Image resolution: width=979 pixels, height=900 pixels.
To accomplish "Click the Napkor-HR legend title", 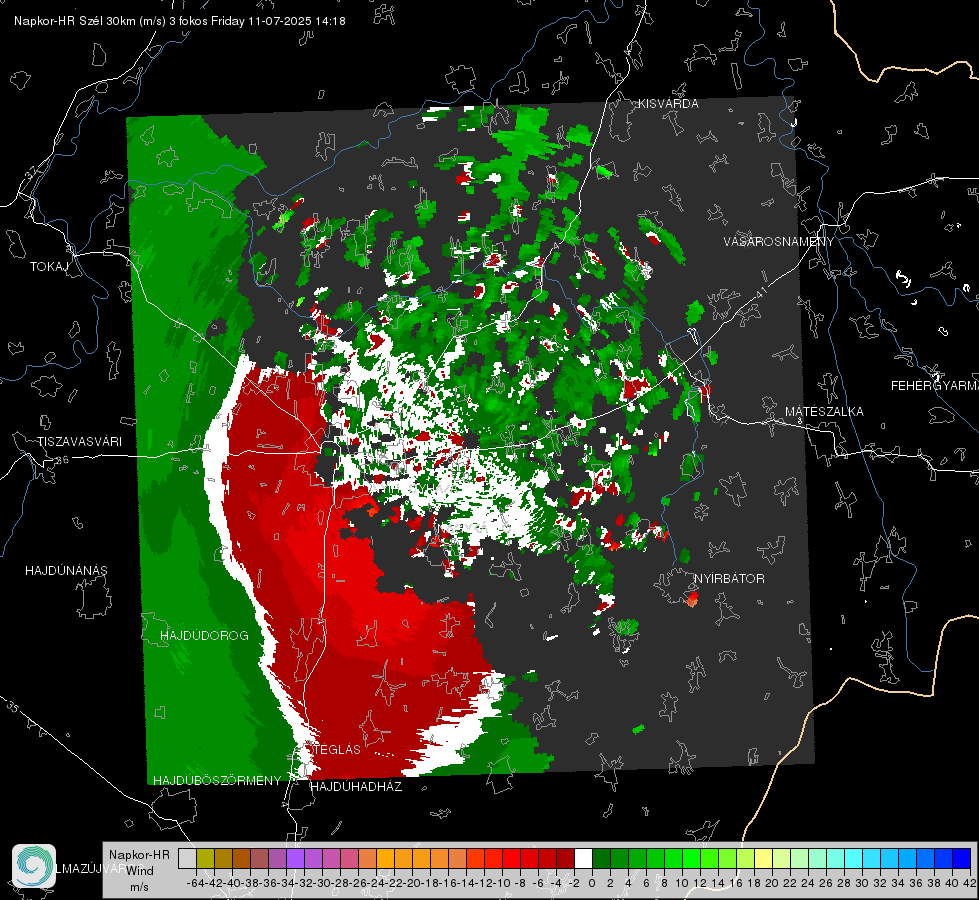I will (139, 854).
